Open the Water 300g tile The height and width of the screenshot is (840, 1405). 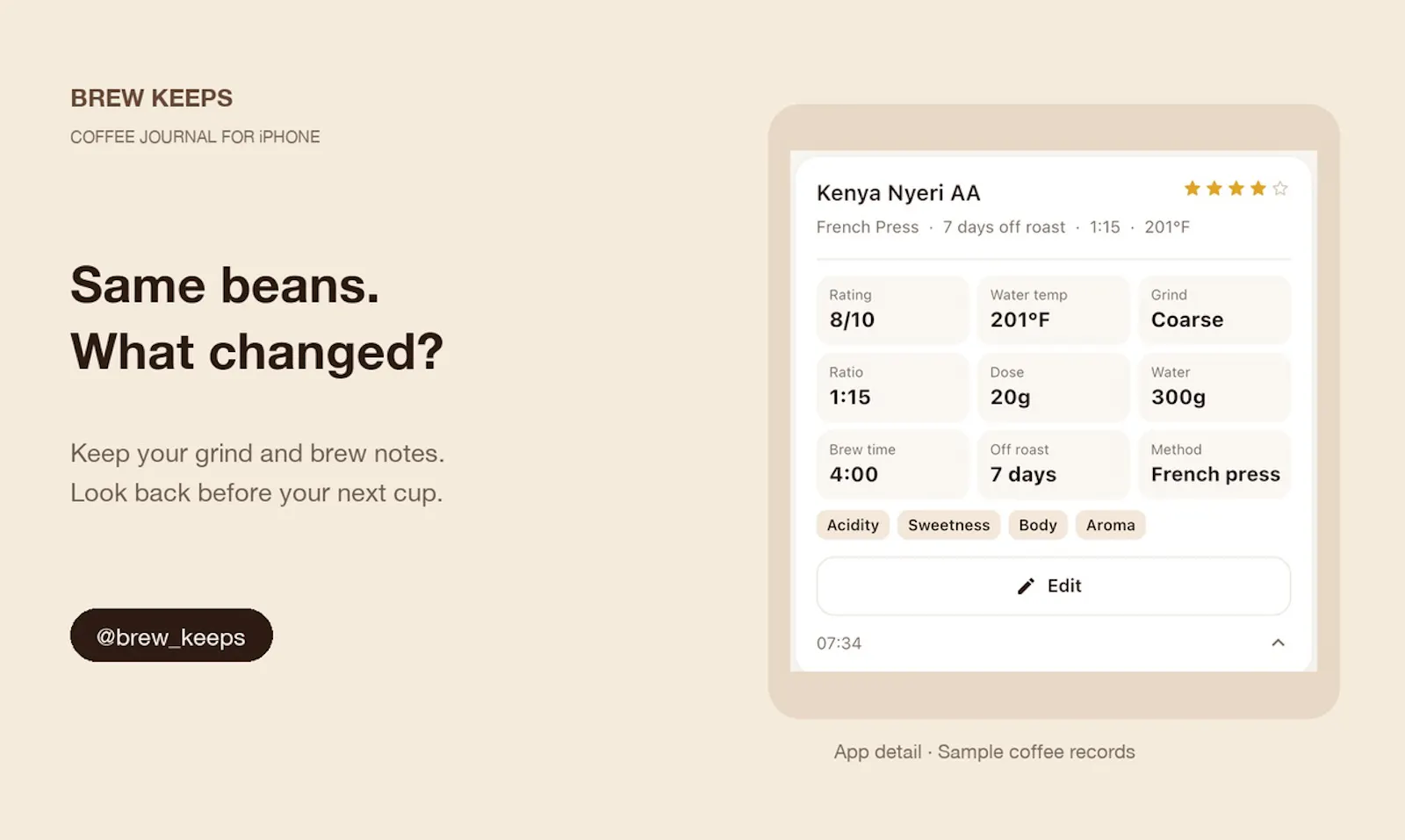(x=1214, y=387)
